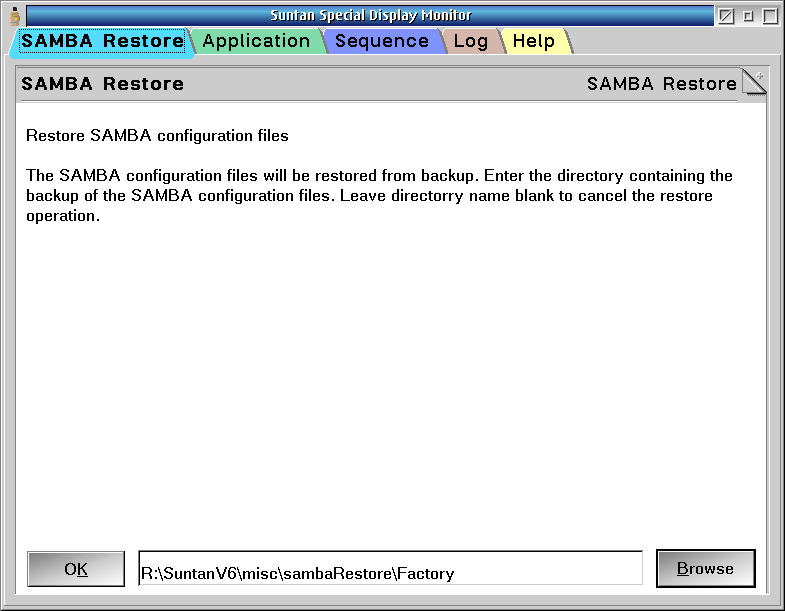This screenshot has height=611, width=785.
Task: Open the Sequence tab
Action: click(x=382, y=42)
